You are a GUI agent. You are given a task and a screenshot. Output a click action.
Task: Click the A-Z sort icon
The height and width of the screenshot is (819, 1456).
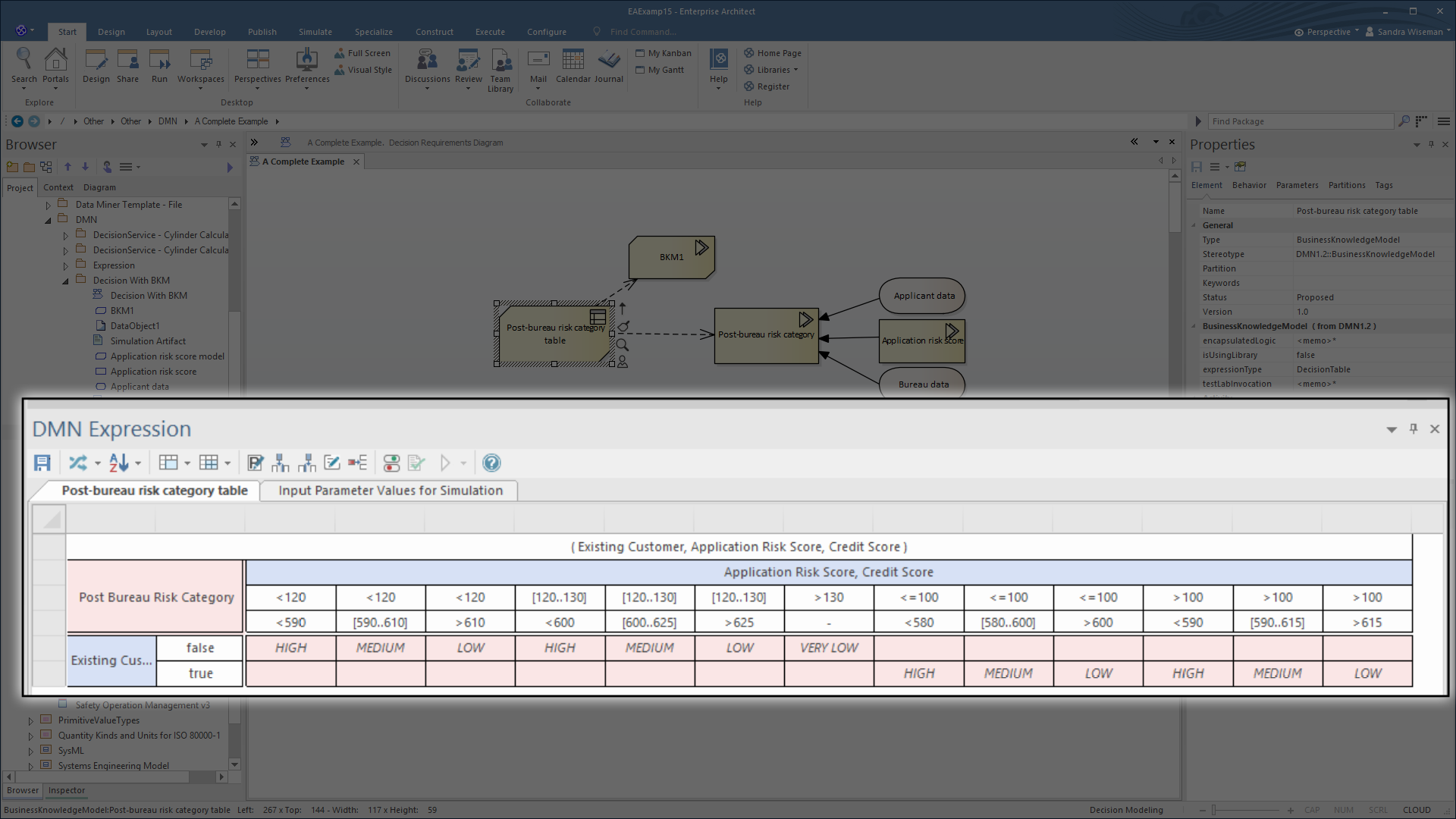pos(118,463)
